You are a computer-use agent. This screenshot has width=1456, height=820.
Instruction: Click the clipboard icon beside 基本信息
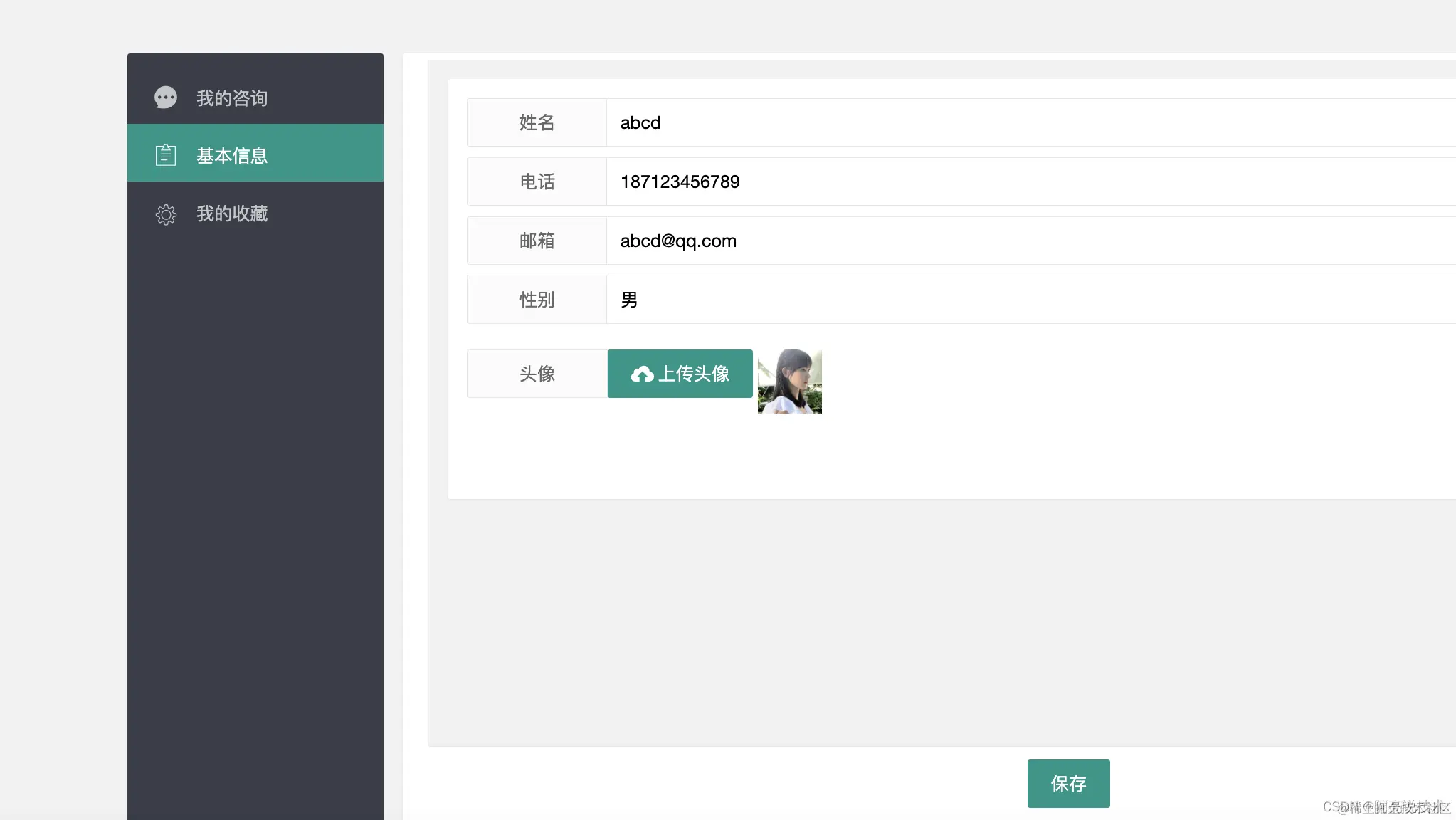point(166,154)
